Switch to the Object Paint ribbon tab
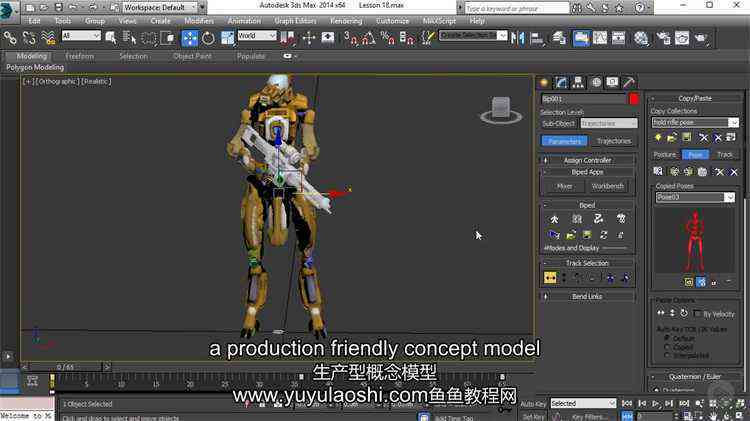 [x=192, y=56]
